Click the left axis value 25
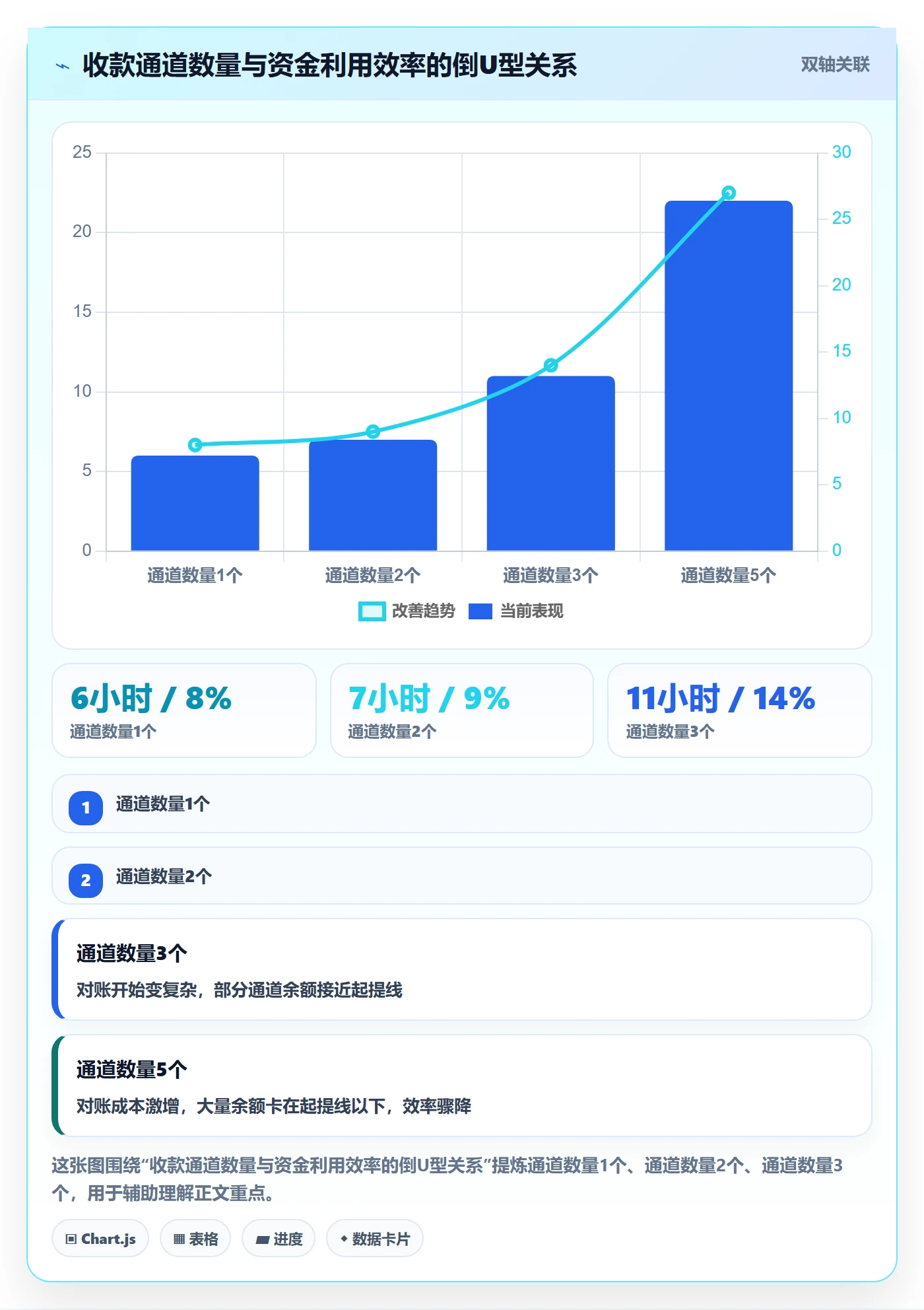This screenshot has width=924, height=1310. click(82, 153)
